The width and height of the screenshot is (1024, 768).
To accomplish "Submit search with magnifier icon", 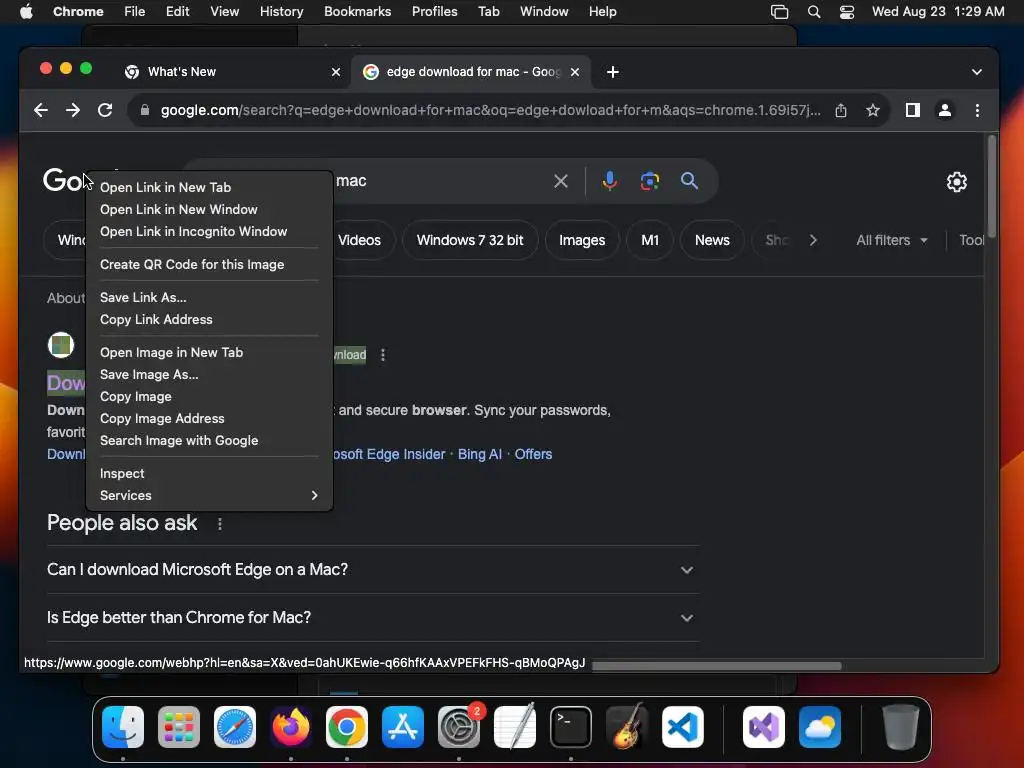I will [690, 181].
